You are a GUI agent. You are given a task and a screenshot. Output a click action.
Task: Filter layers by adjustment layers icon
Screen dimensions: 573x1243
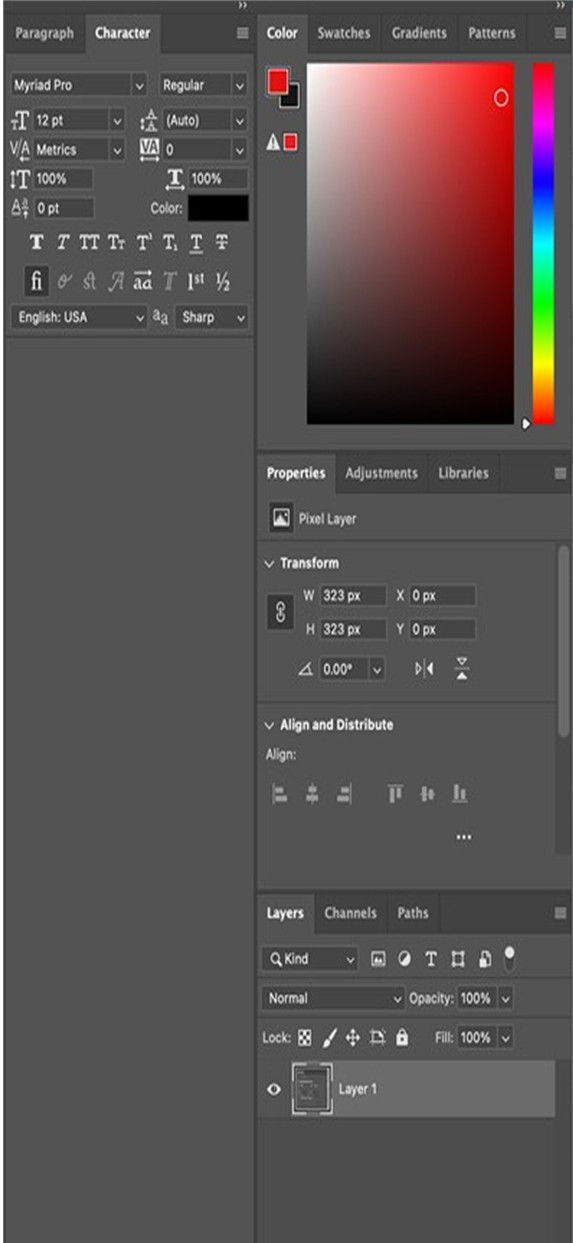[405, 959]
